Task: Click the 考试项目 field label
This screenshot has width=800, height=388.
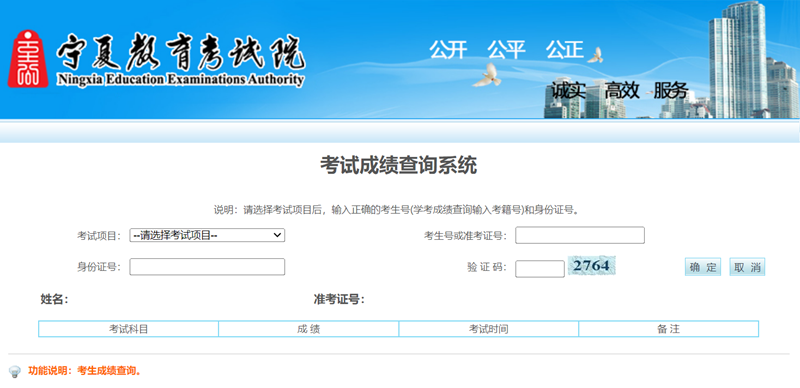Action: [99, 235]
